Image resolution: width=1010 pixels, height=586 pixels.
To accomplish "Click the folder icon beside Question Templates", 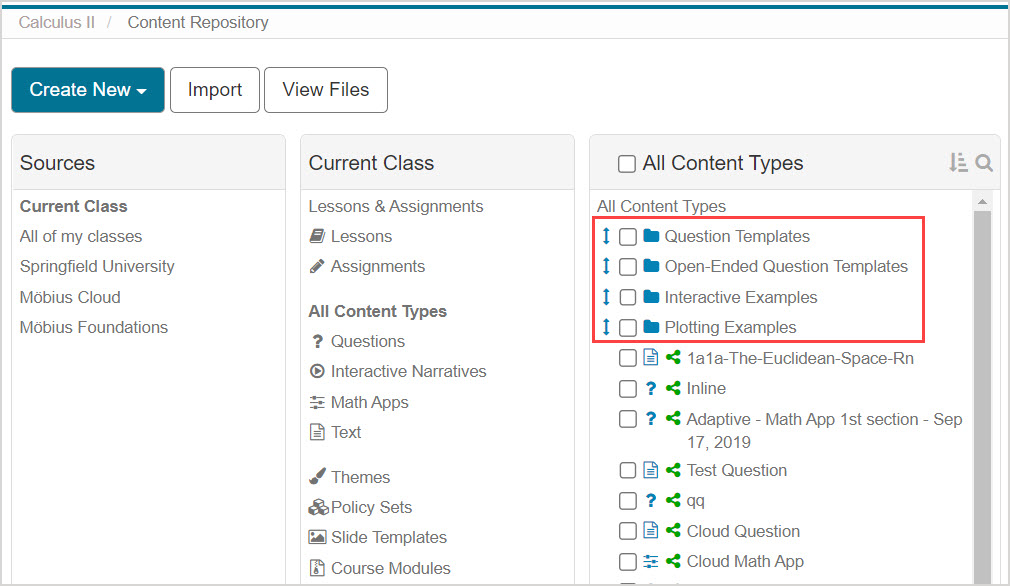I will [652, 237].
